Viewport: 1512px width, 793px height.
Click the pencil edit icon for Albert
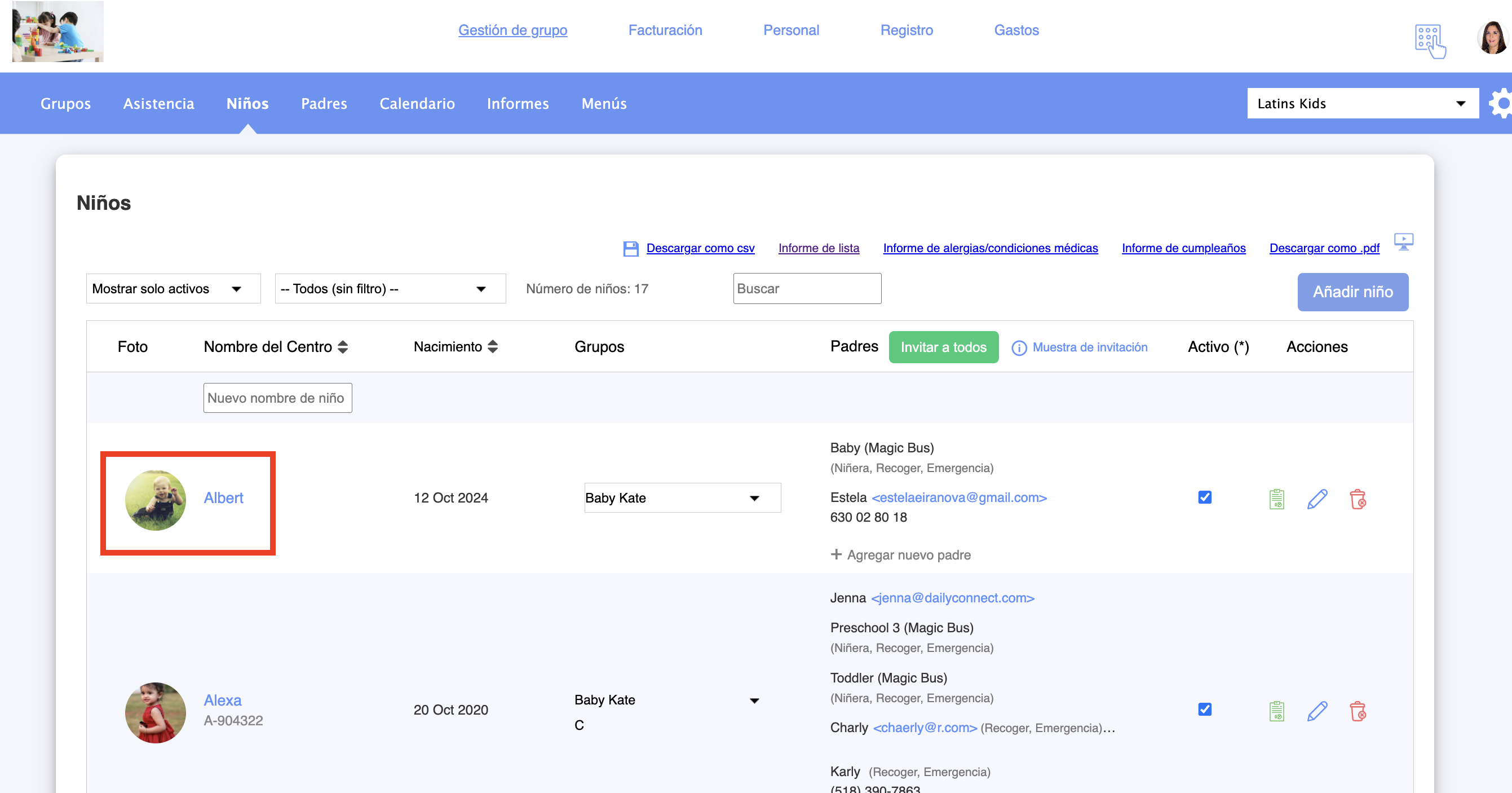(1316, 499)
